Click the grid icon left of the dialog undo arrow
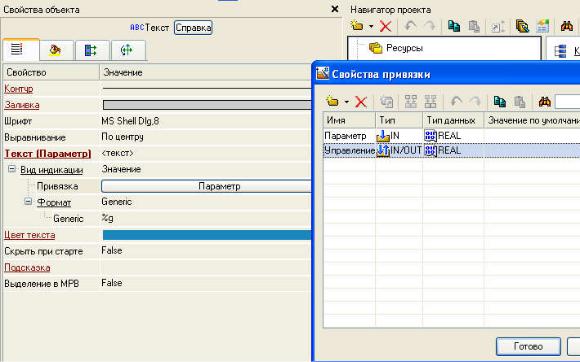The height and width of the screenshot is (362, 580). click(x=431, y=102)
